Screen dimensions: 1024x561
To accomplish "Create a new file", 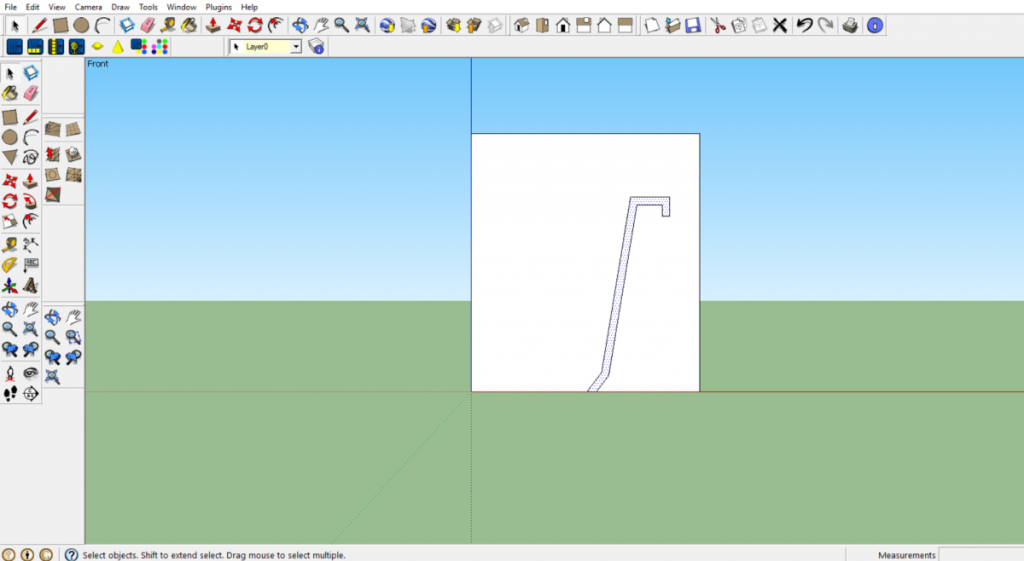I will (652, 25).
